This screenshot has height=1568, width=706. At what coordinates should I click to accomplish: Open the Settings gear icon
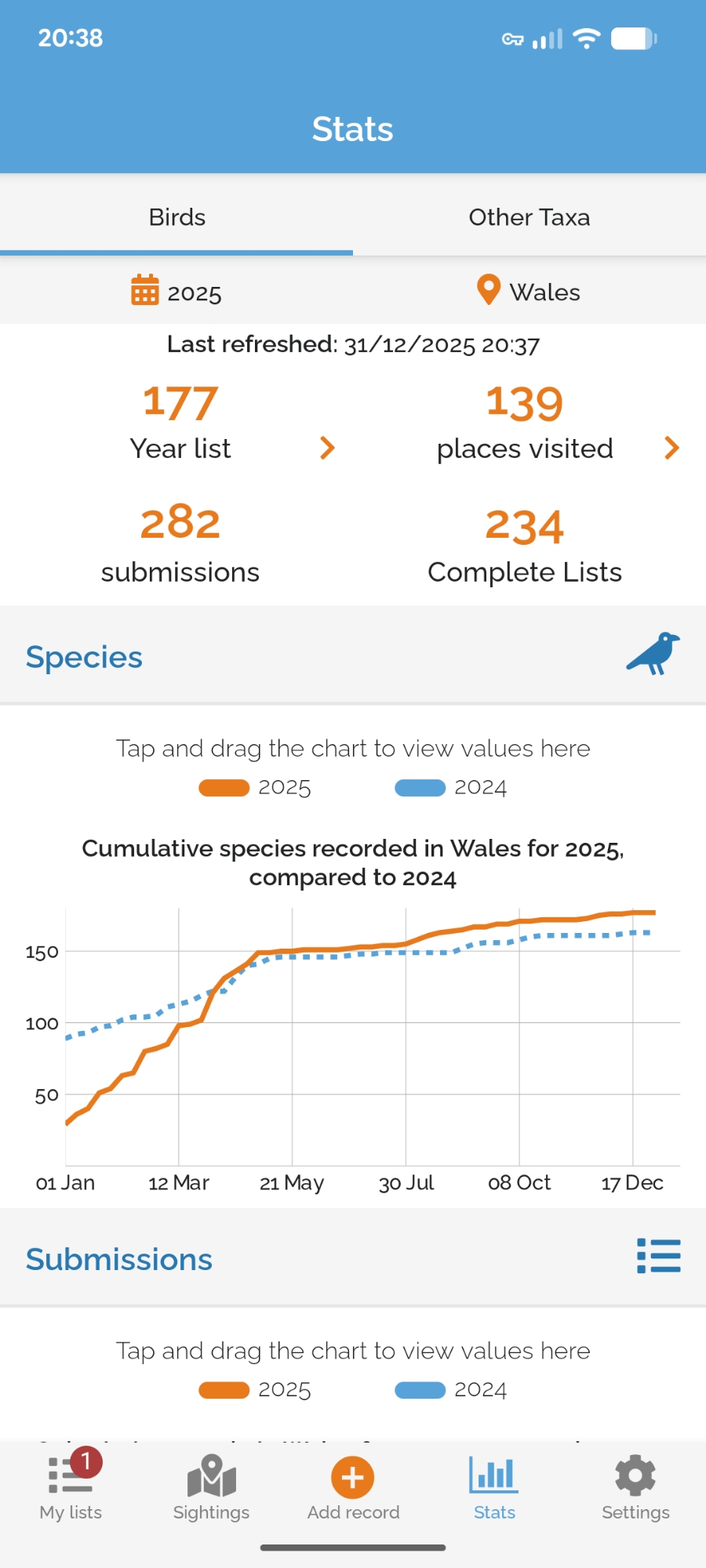click(x=635, y=1477)
